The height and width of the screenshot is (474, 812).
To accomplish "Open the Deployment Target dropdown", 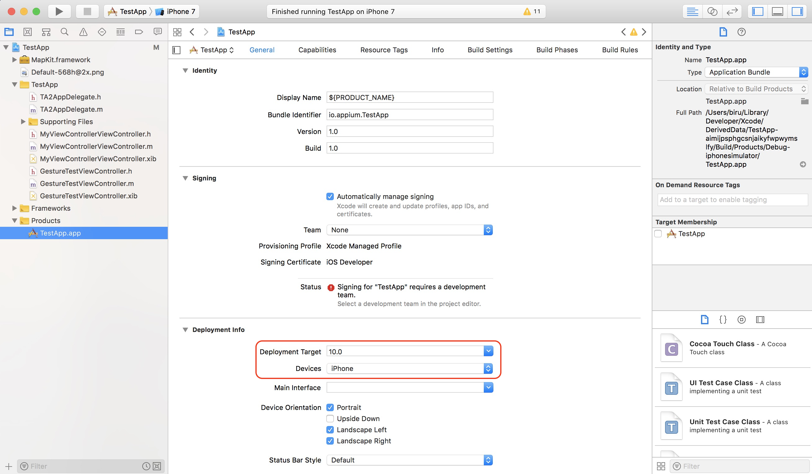I will (x=488, y=352).
